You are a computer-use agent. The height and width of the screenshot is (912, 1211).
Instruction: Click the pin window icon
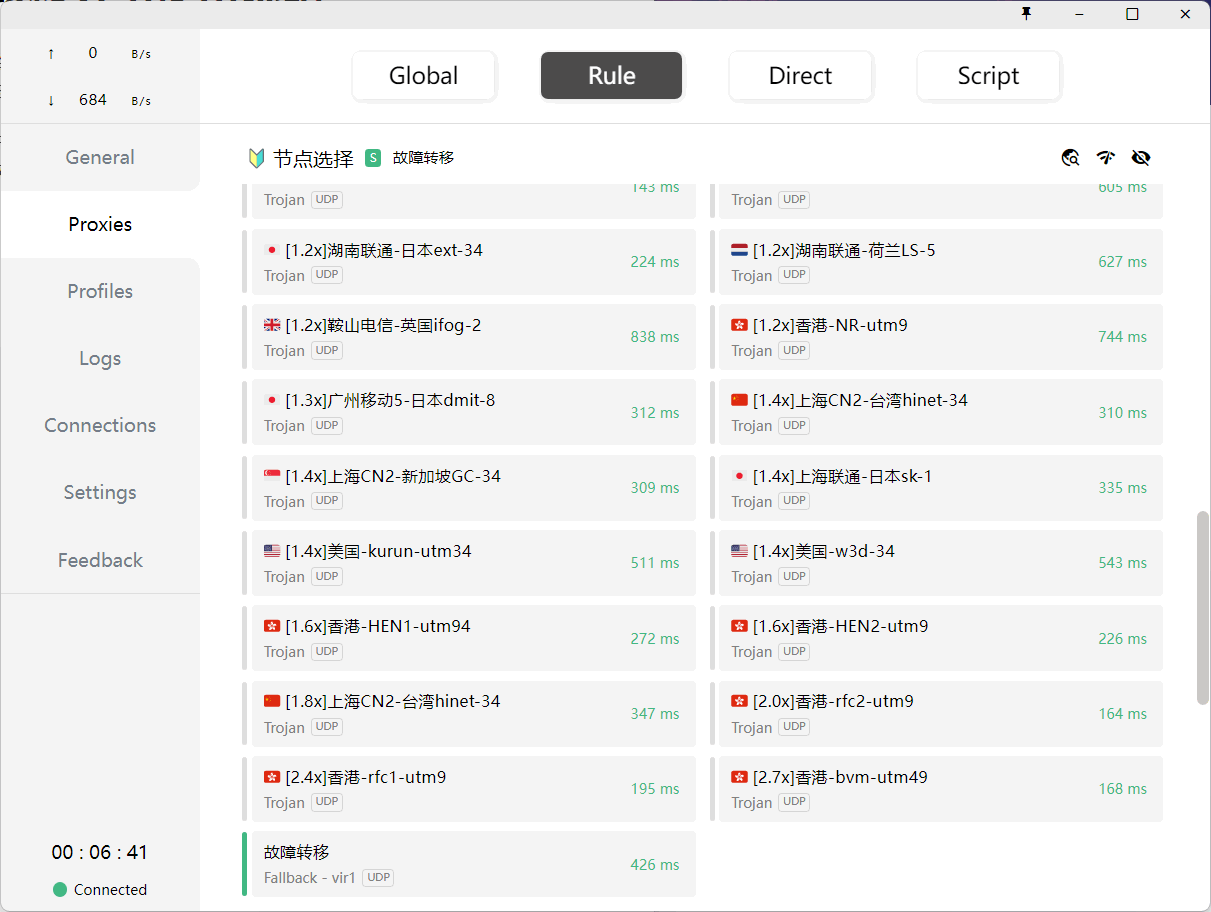coord(1026,14)
